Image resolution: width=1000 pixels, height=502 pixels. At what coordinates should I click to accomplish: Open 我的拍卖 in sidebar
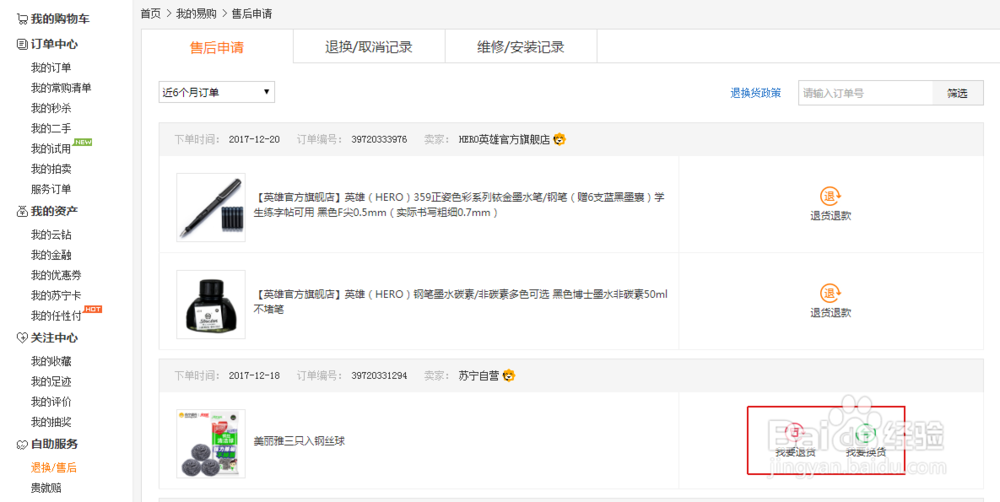[51, 169]
